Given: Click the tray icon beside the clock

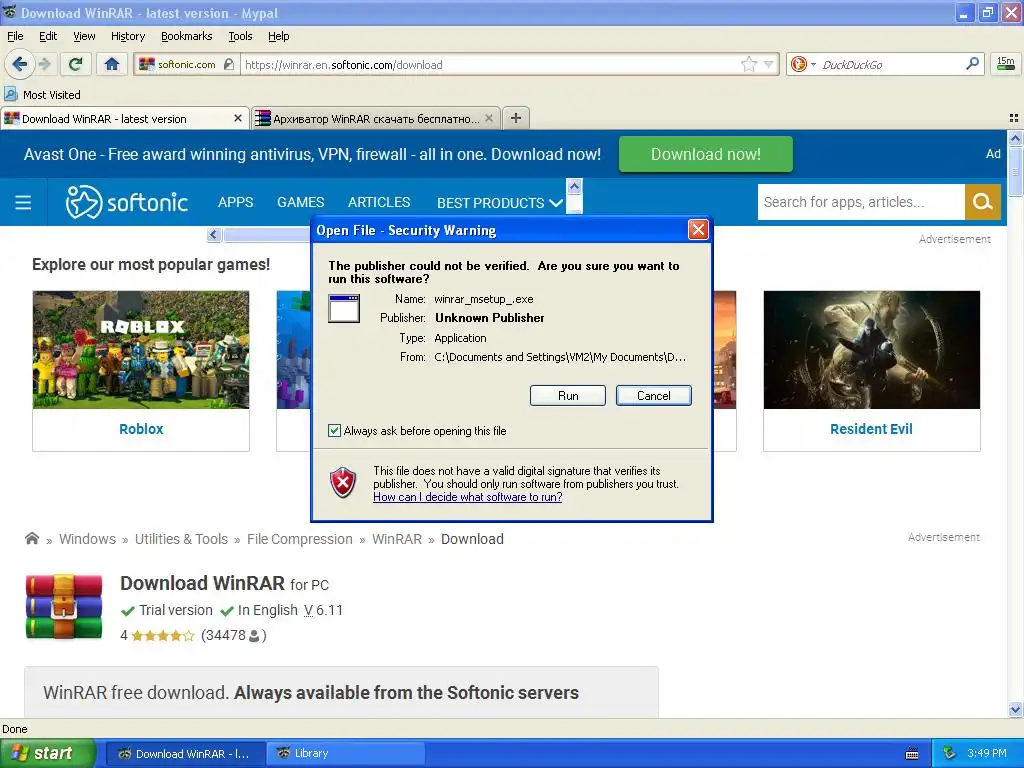Looking at the screenshot, I should 950,753.
